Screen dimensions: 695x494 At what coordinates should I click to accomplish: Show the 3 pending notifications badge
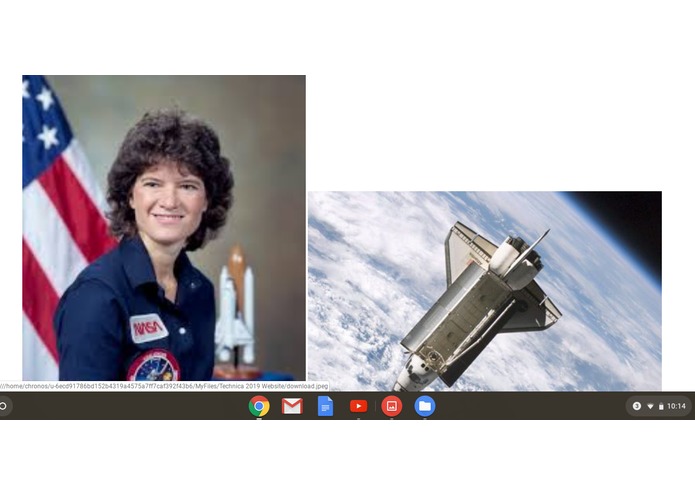pos(636,406)
